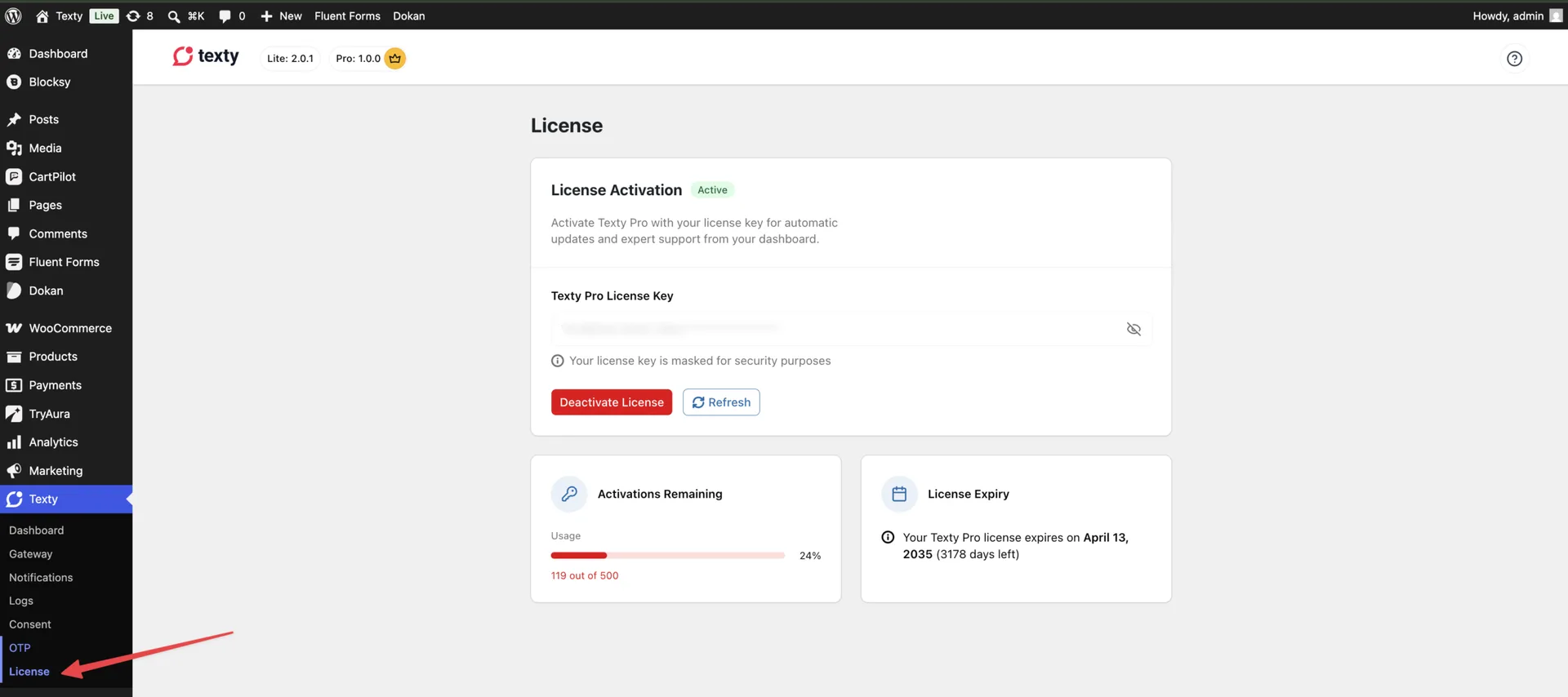Click the home icon for Texty site
The width and height of the screenshot is (1568, 697).
pyautogui.click(x=42, y=16)
